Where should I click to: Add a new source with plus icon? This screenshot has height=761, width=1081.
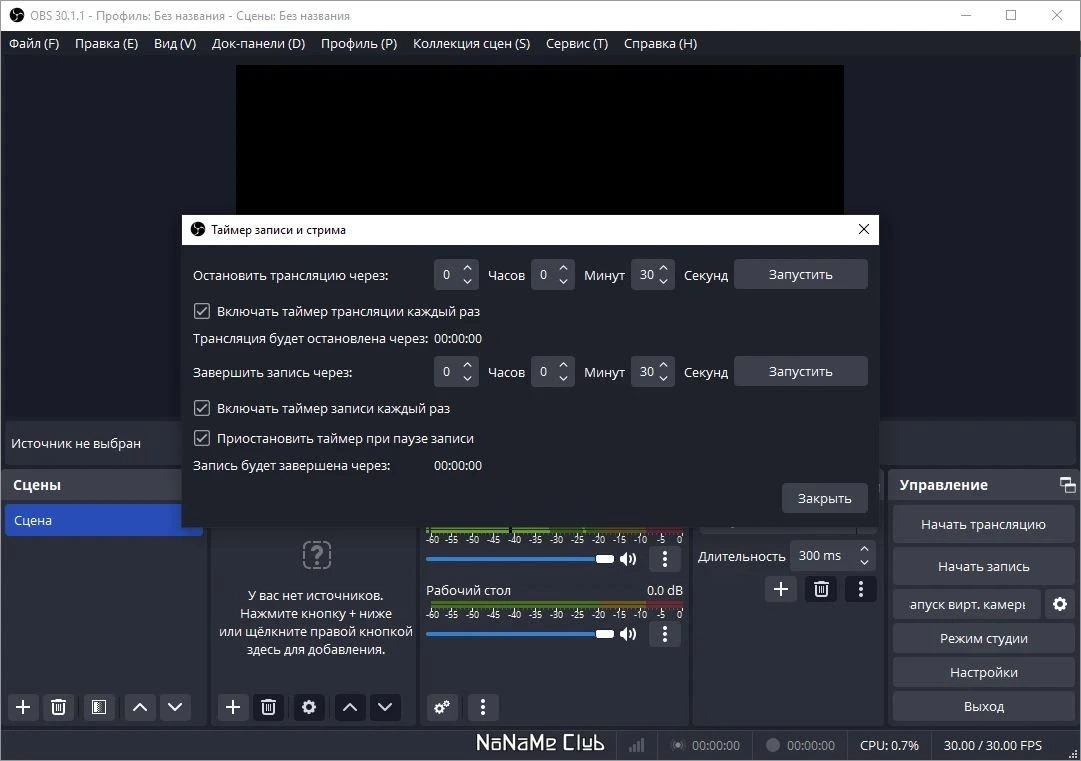click(x=233, y=707)
